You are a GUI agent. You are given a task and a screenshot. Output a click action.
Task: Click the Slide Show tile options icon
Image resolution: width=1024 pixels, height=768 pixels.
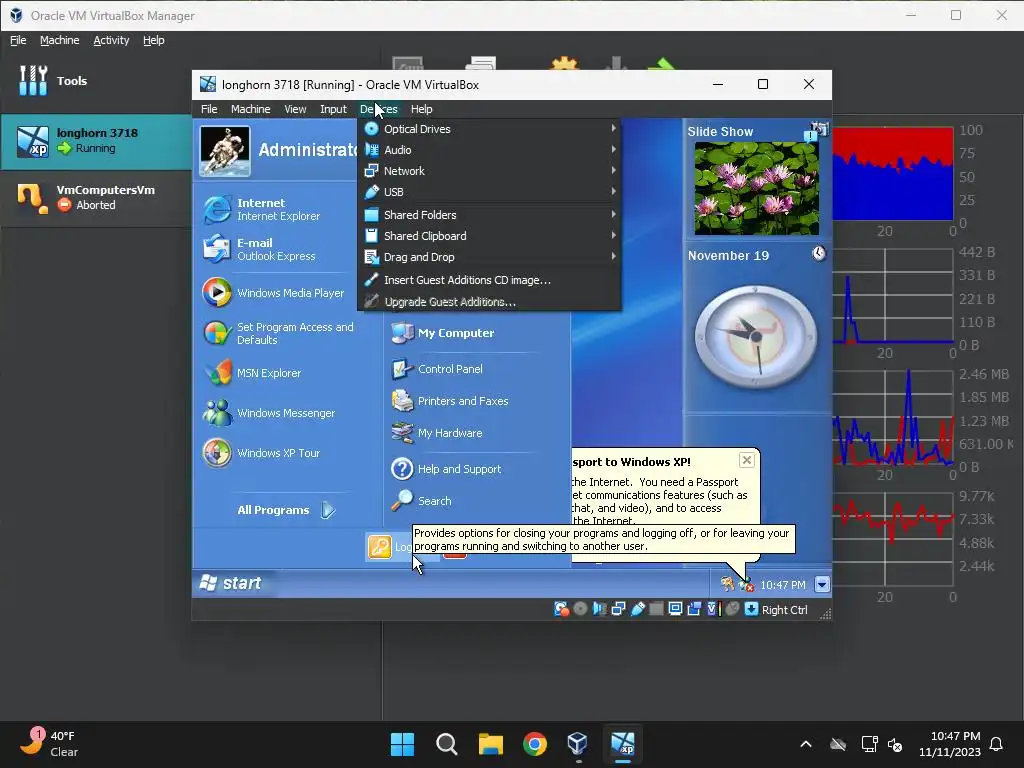[818, 130]
